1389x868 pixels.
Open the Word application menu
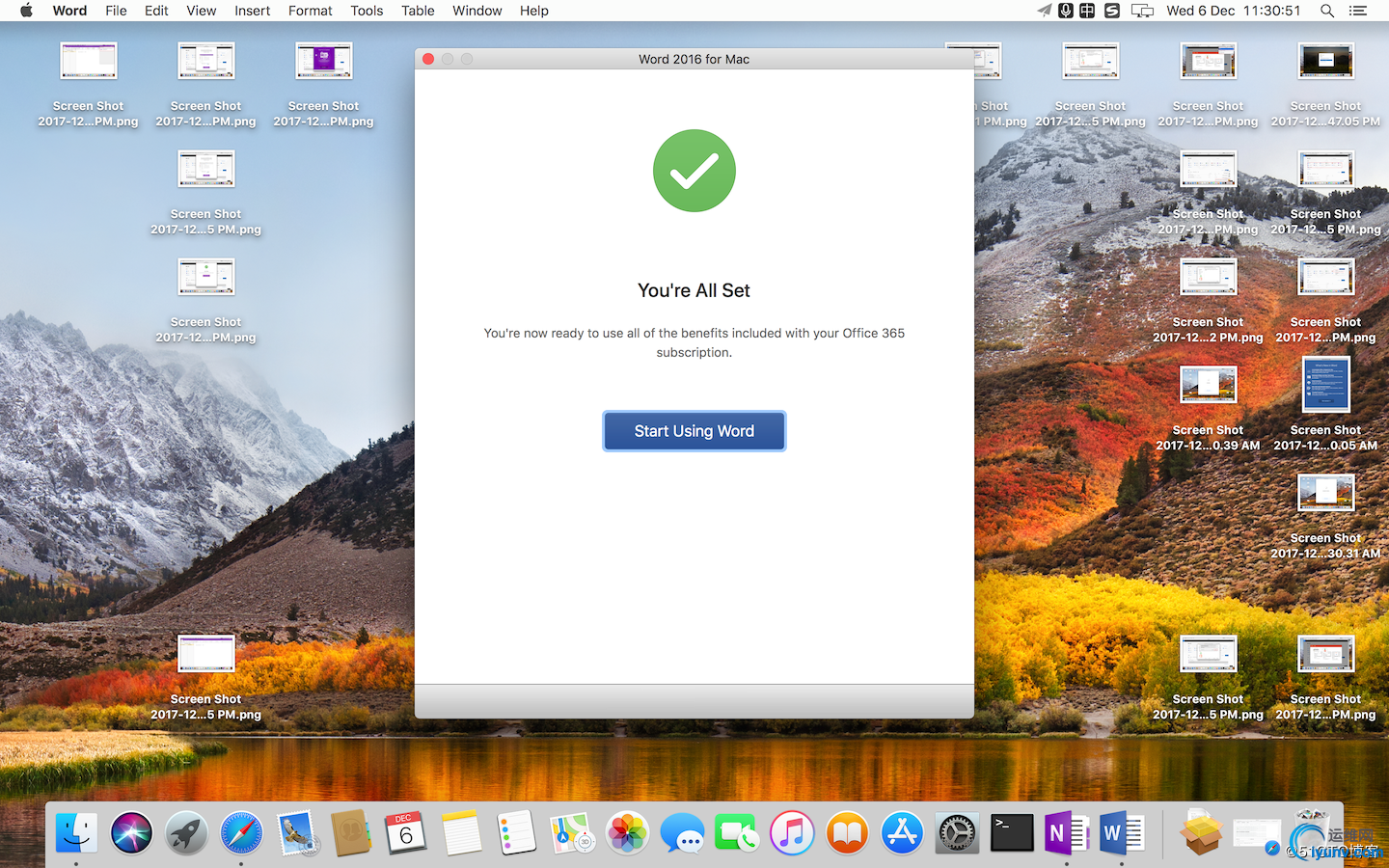coord(69,11)
